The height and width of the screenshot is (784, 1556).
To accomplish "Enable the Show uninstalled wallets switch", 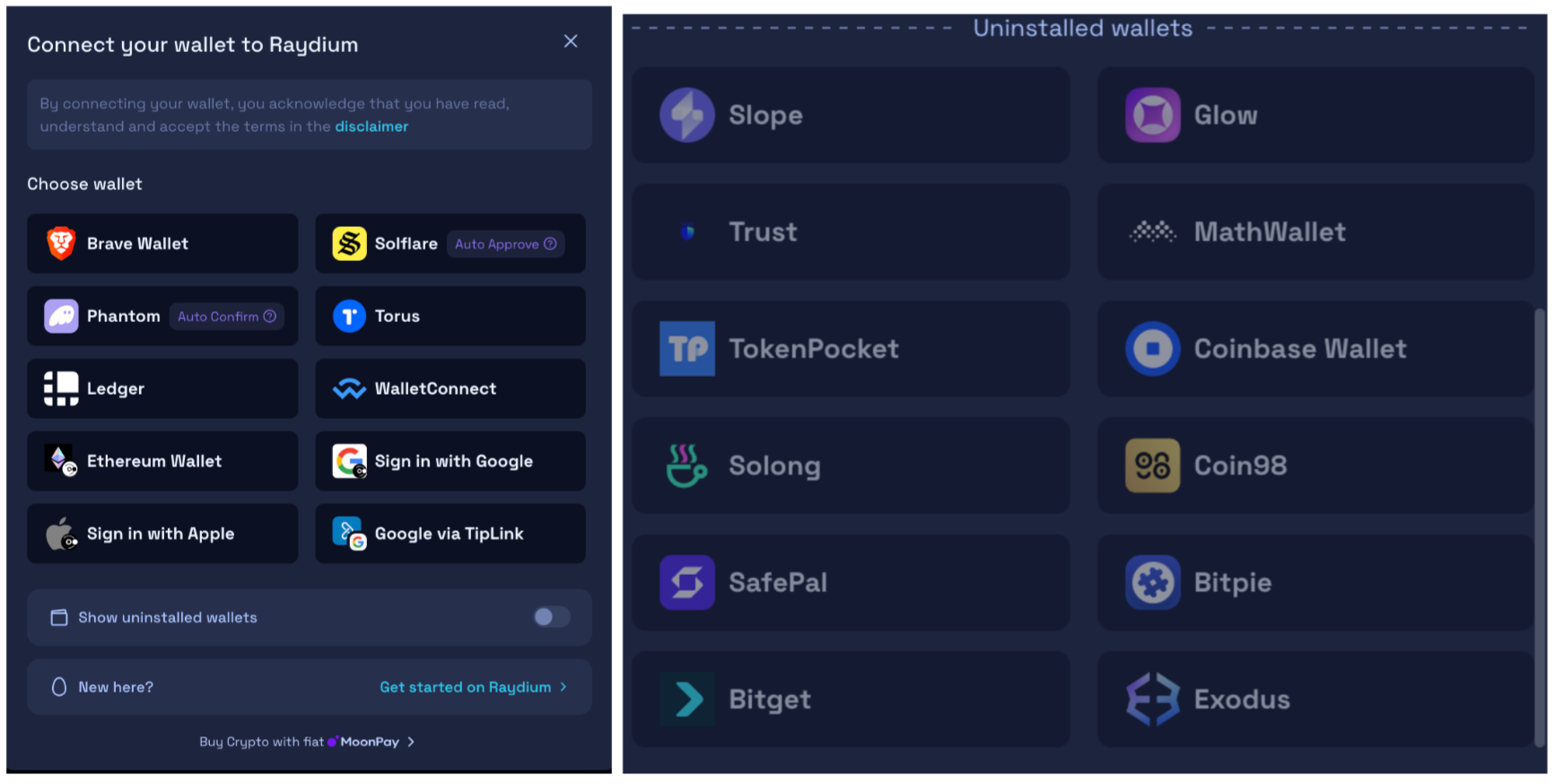I will [551, 616].
